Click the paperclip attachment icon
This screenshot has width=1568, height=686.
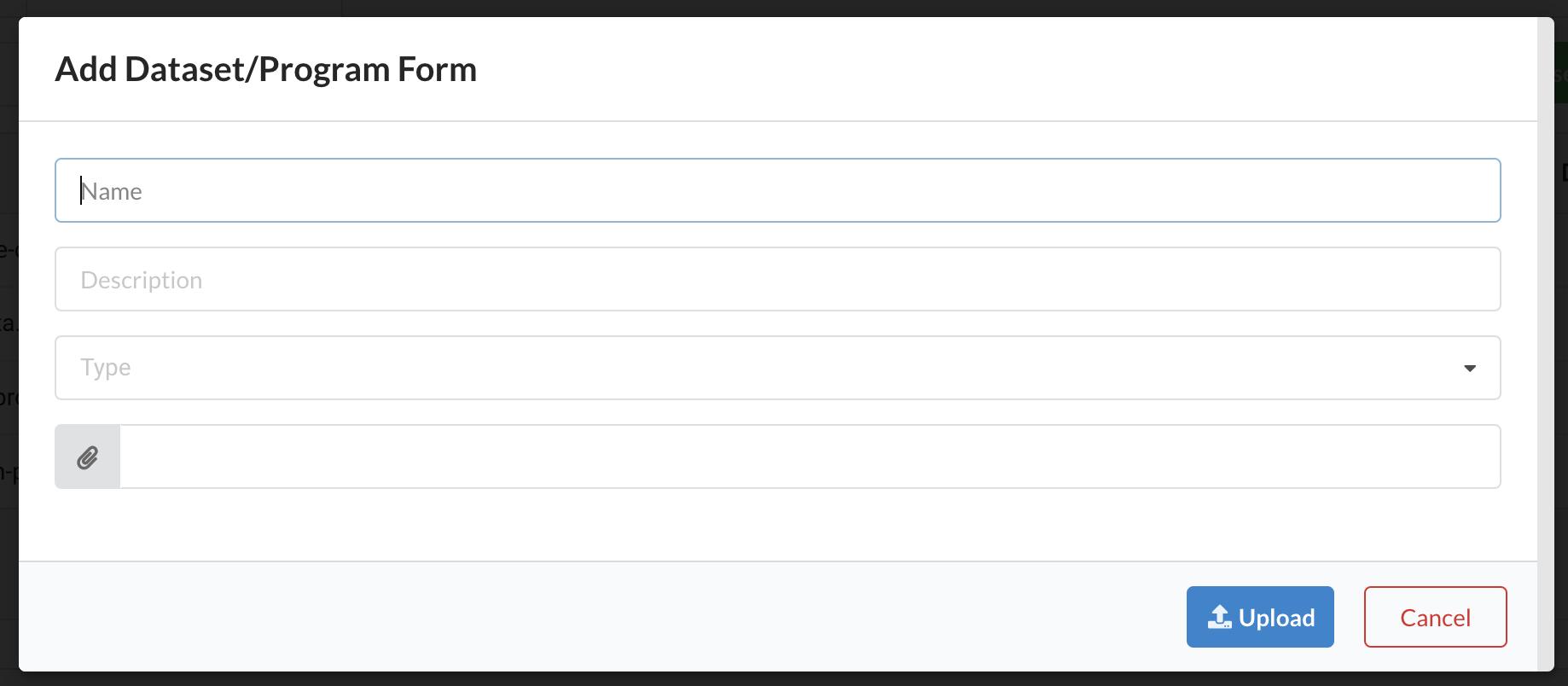(87, 457)
